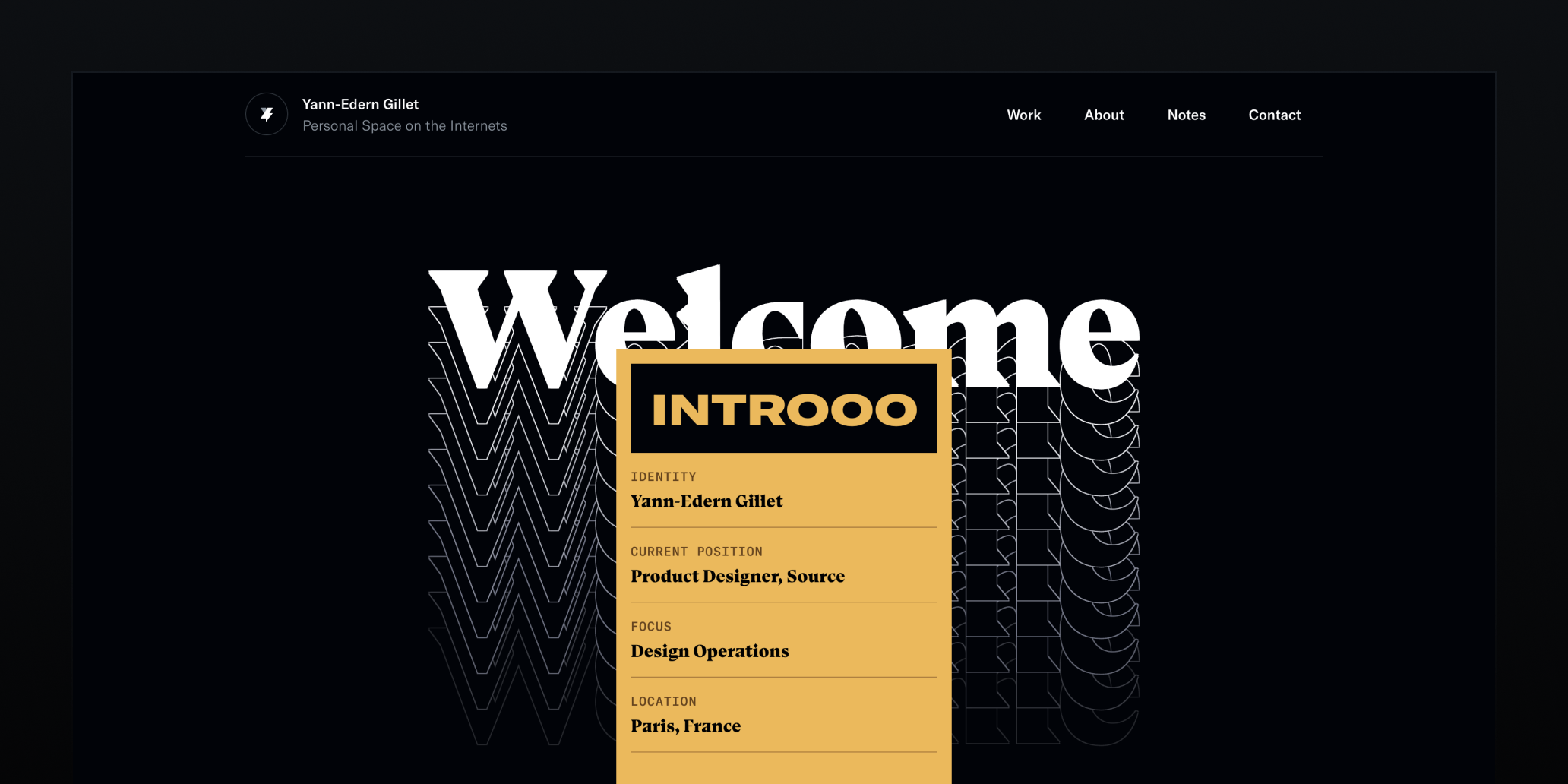Click the empty yellow area below Paris, France
1568x784 pixels.
tap(783, 767)
